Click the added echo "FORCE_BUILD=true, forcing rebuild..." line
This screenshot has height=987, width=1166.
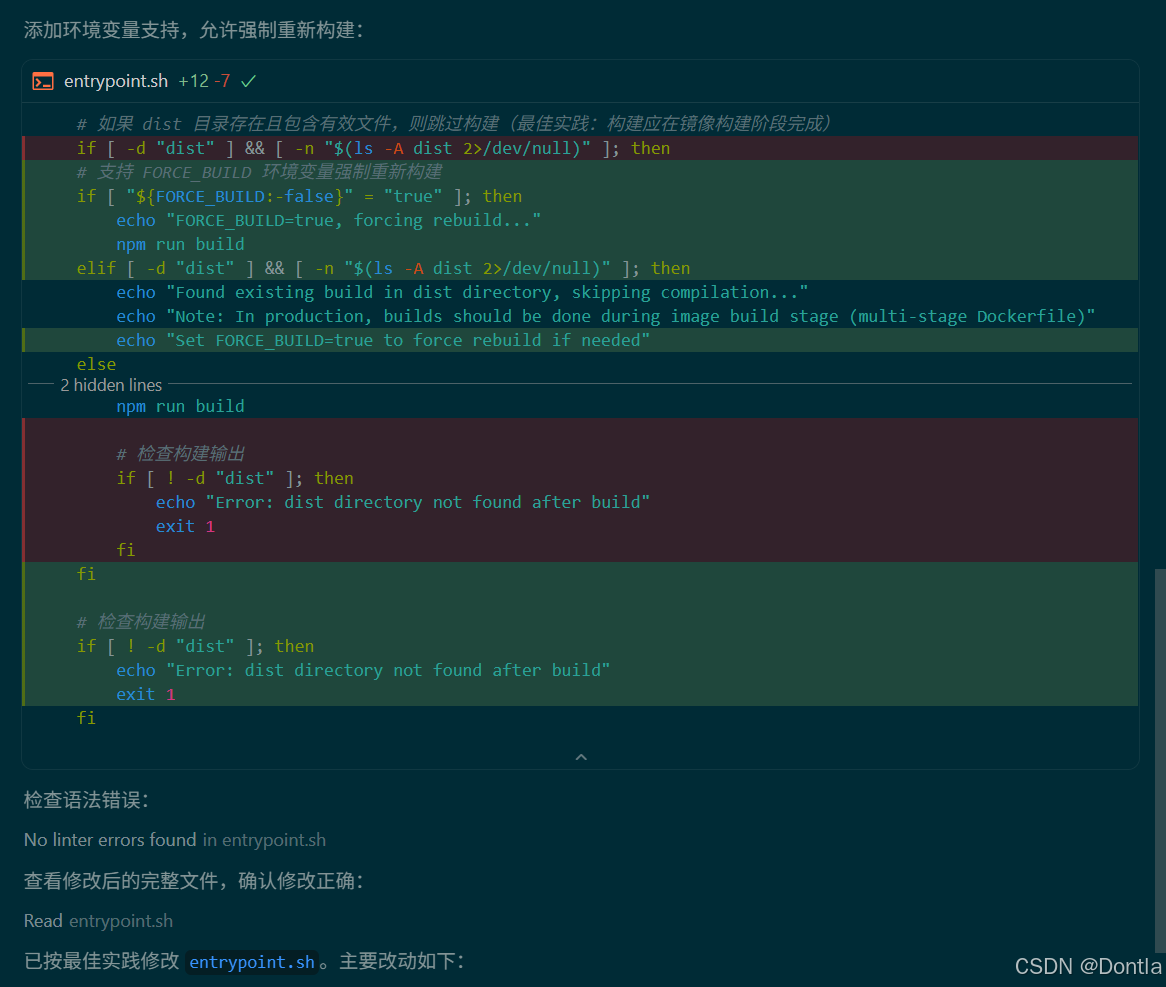point(580,220)
